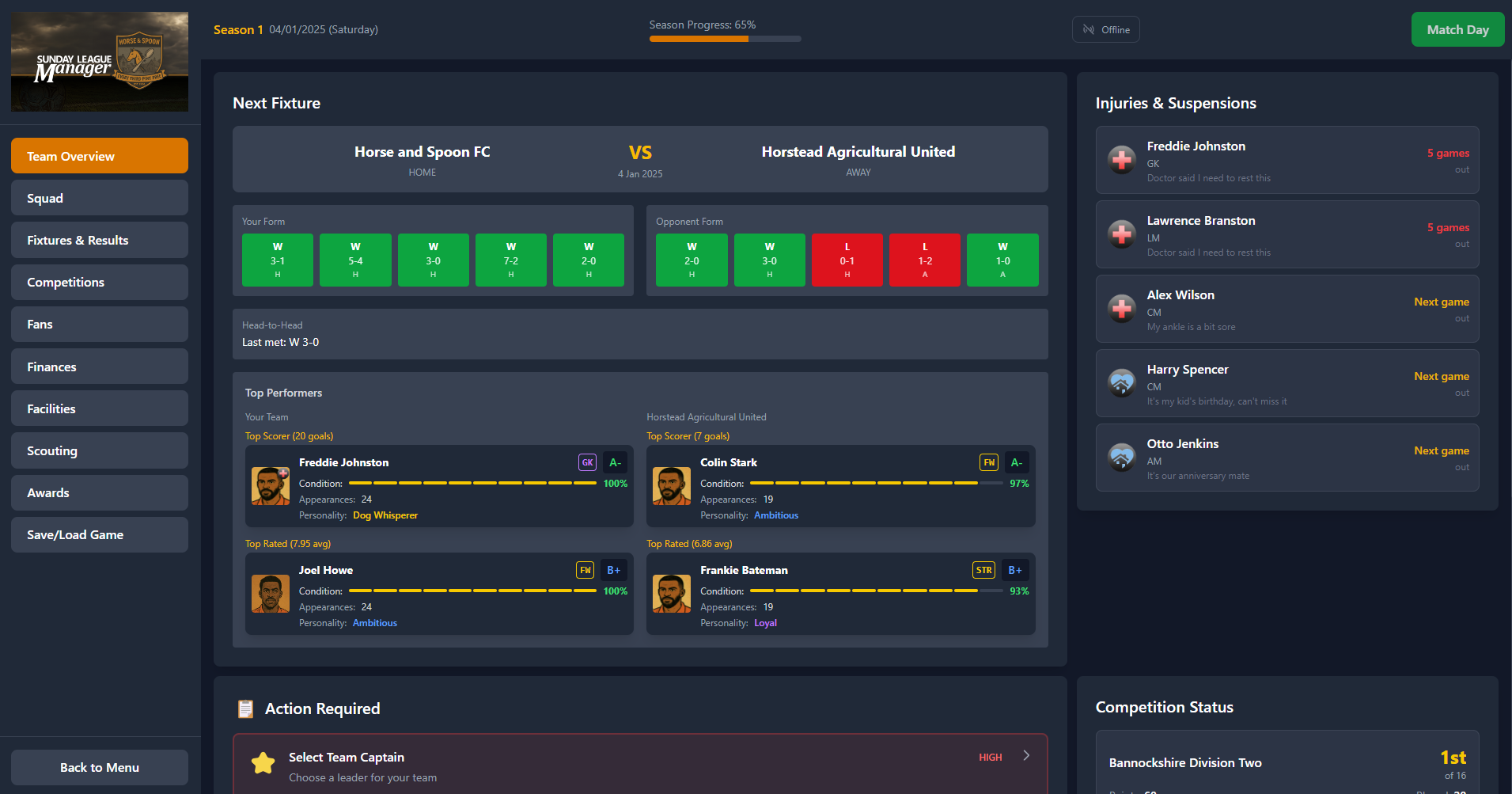Click Frankie Bateman's condition bar

pos(876,591)
